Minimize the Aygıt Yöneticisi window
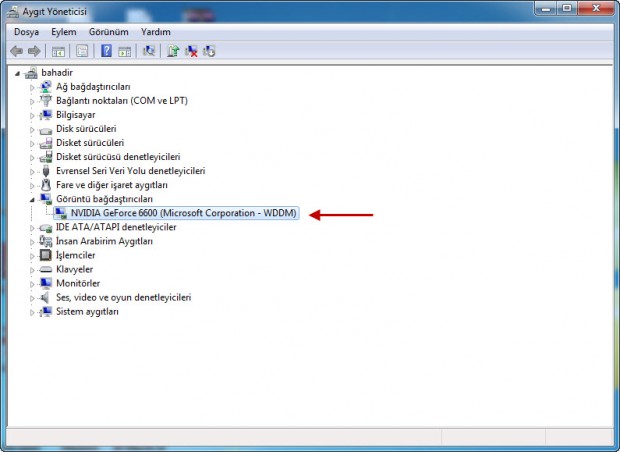This screenshot has height=452, width=620. point(546,8)
